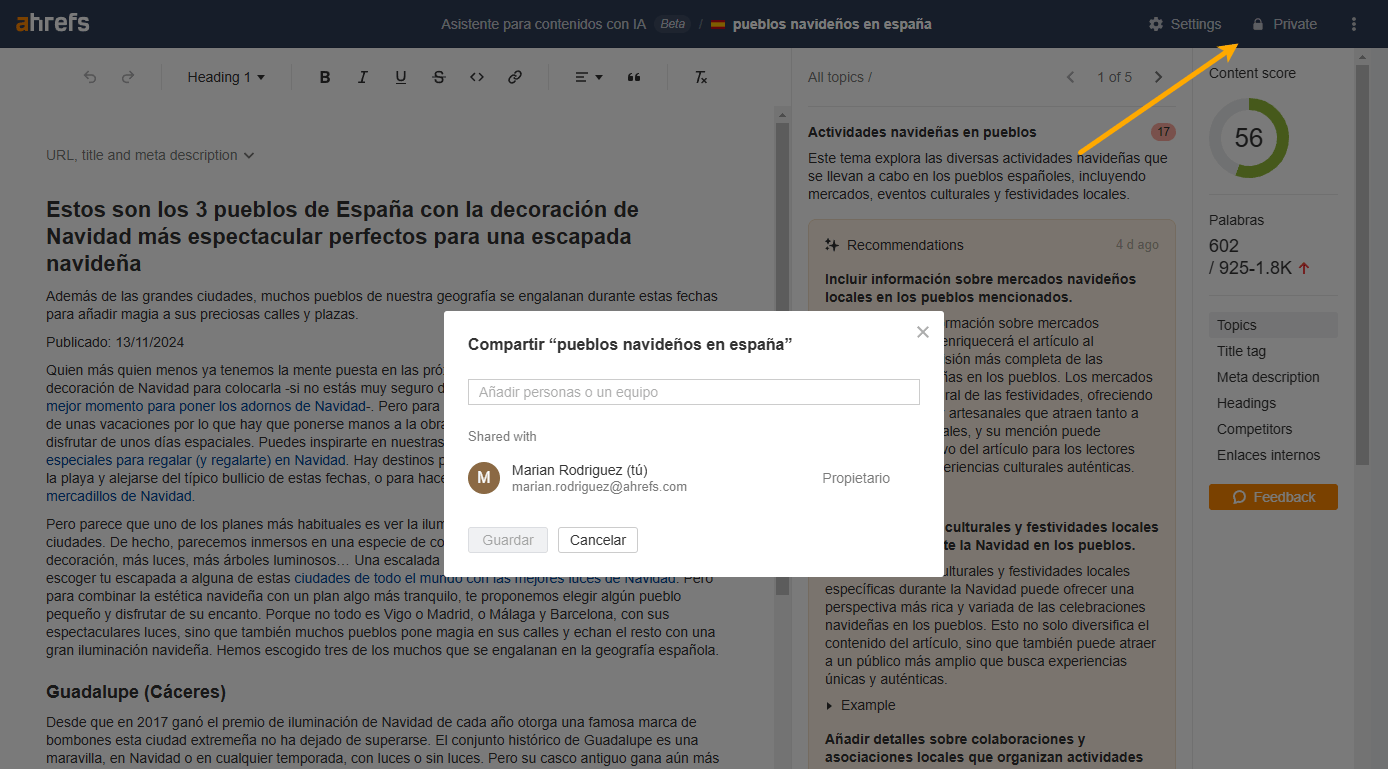Viewport: 1388px width, 769px height.
Task: Click the 'pueblos navideños en españa' document title
Action: [832, 24]
